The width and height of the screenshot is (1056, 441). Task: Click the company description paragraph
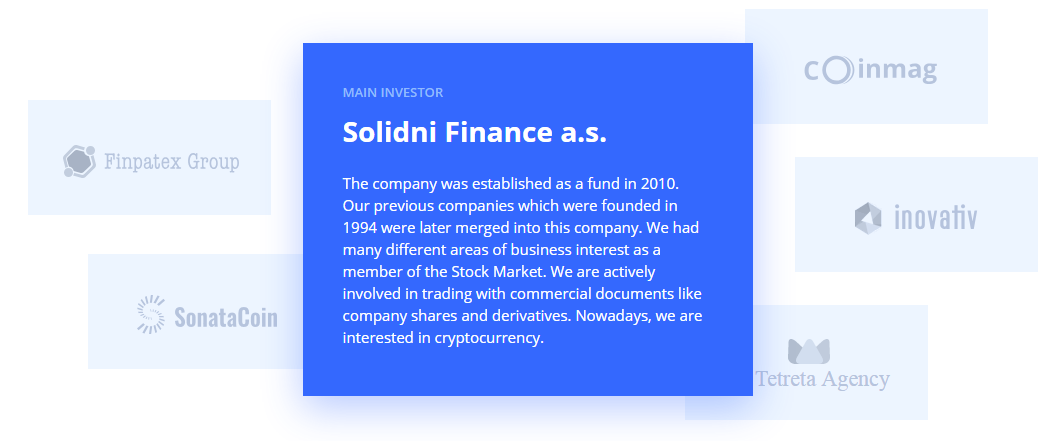click(522, 261)
